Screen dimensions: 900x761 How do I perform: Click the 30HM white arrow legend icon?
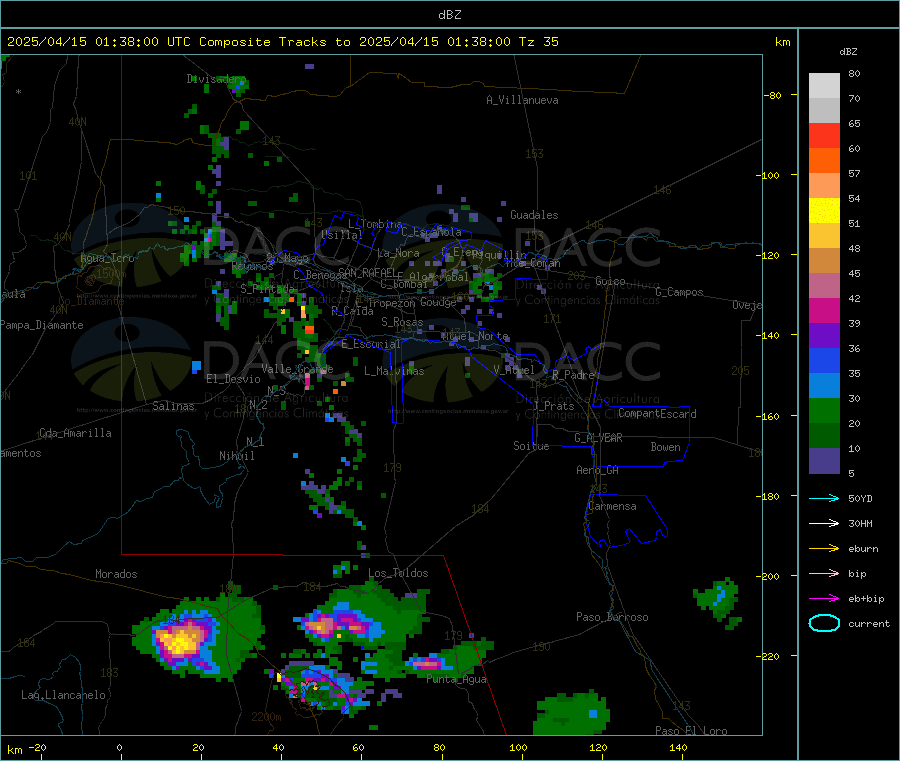(x=824, y=523)
